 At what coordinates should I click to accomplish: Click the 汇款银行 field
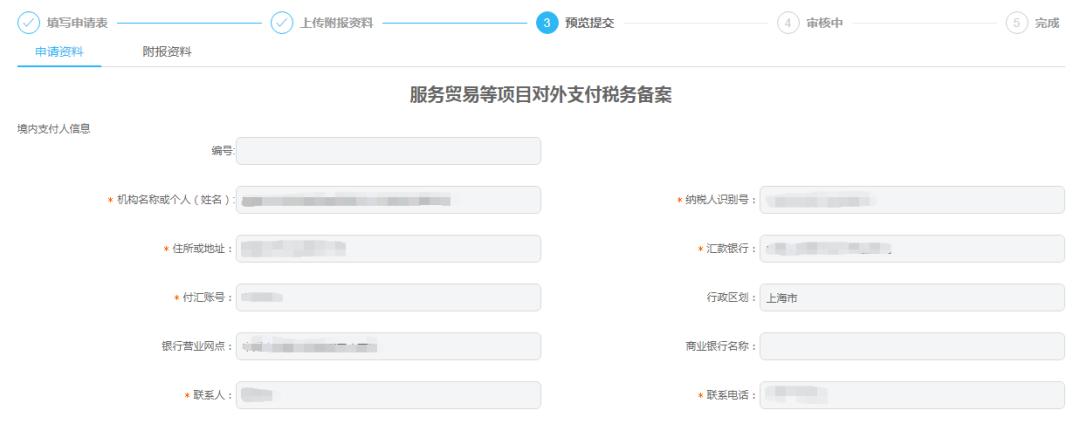[912, 249]
